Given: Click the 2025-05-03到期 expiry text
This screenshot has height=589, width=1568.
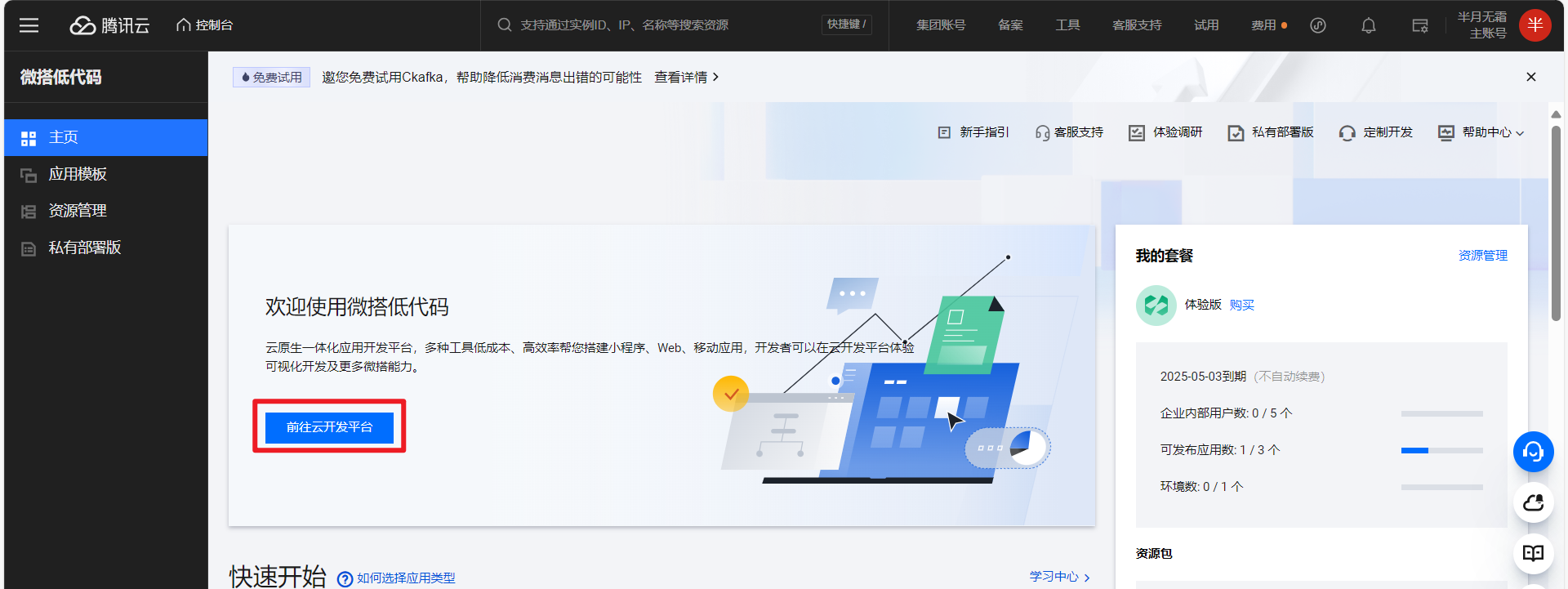Looking at the screenshot, I should 1203,377.
